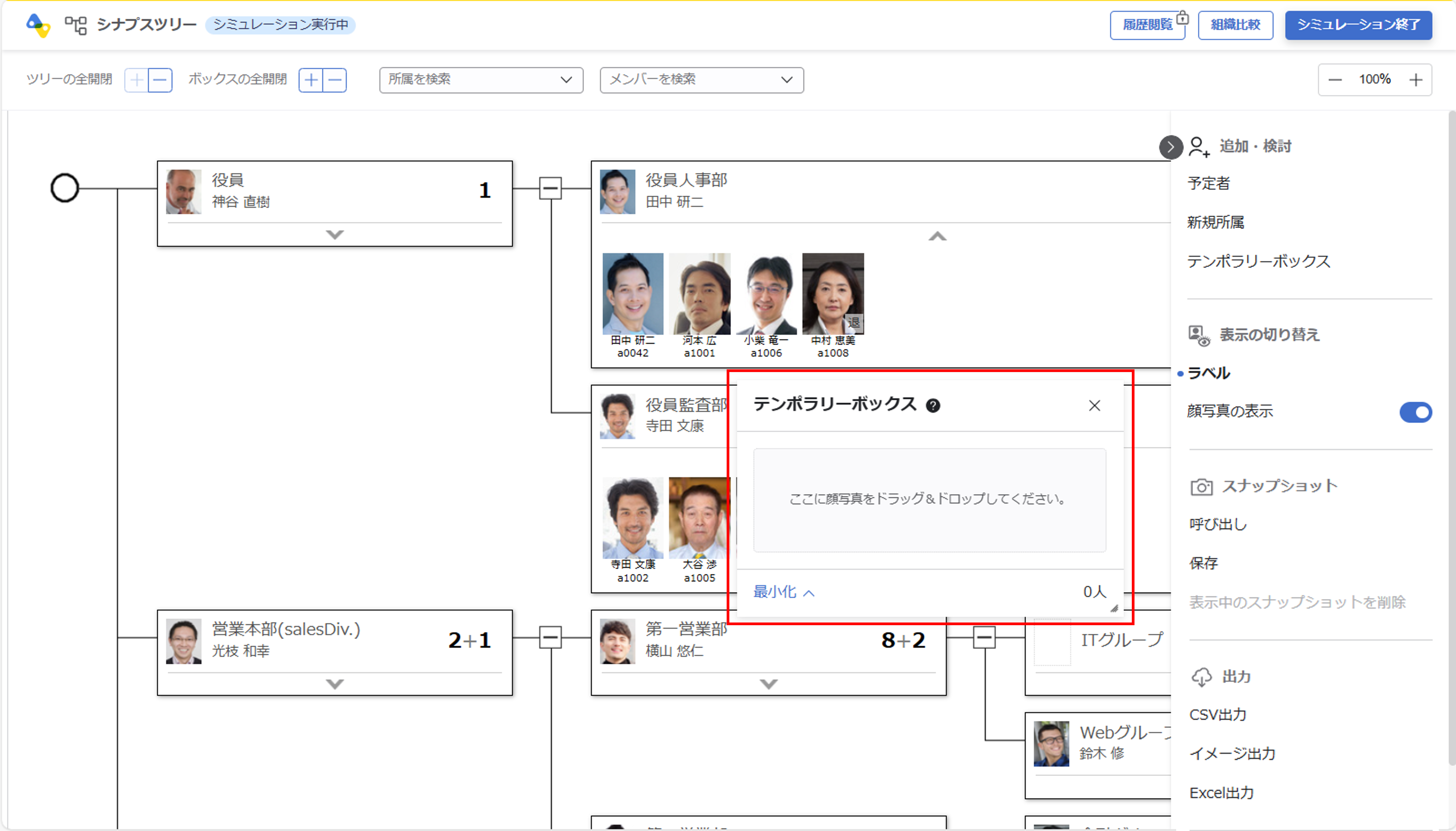Expand the 役員 box chevron
Screen dimensions: 1456x831
click(x=335, y=235)
